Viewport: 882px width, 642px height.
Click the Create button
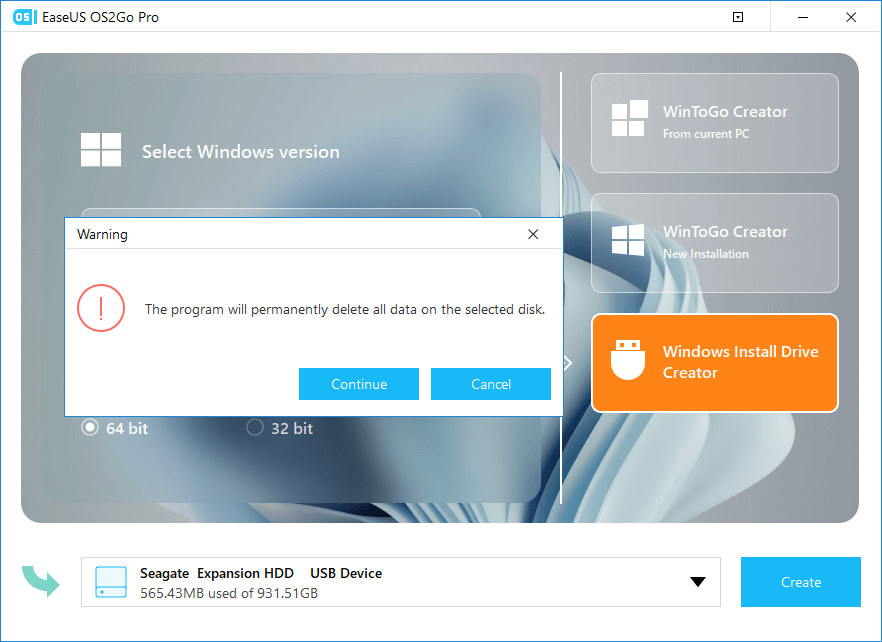click(x=800, y=582)
